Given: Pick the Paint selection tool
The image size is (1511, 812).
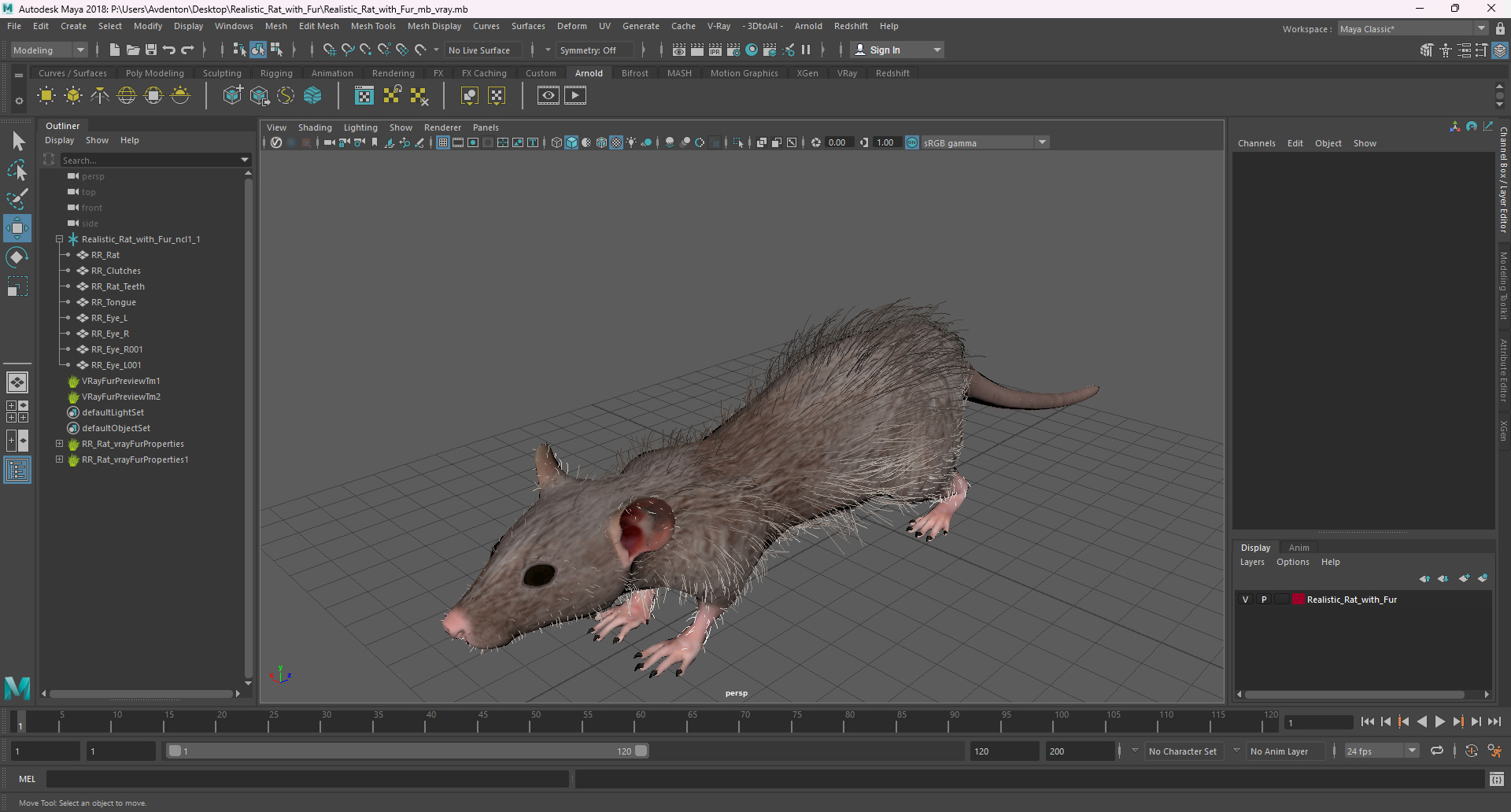Looking at the screenshot, I should [17, 199].
